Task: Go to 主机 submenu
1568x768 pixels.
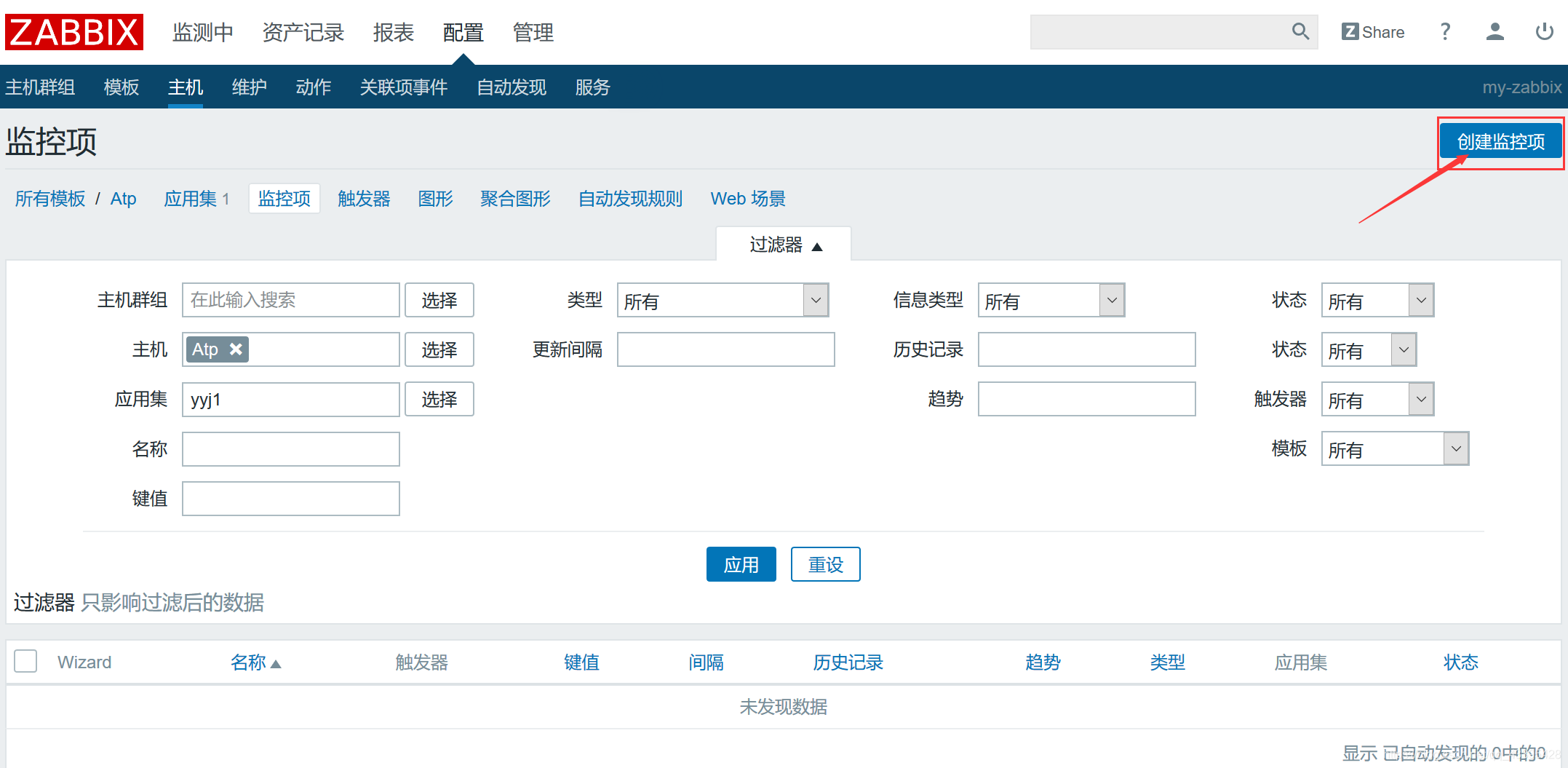Action: (x=186, y=87)
